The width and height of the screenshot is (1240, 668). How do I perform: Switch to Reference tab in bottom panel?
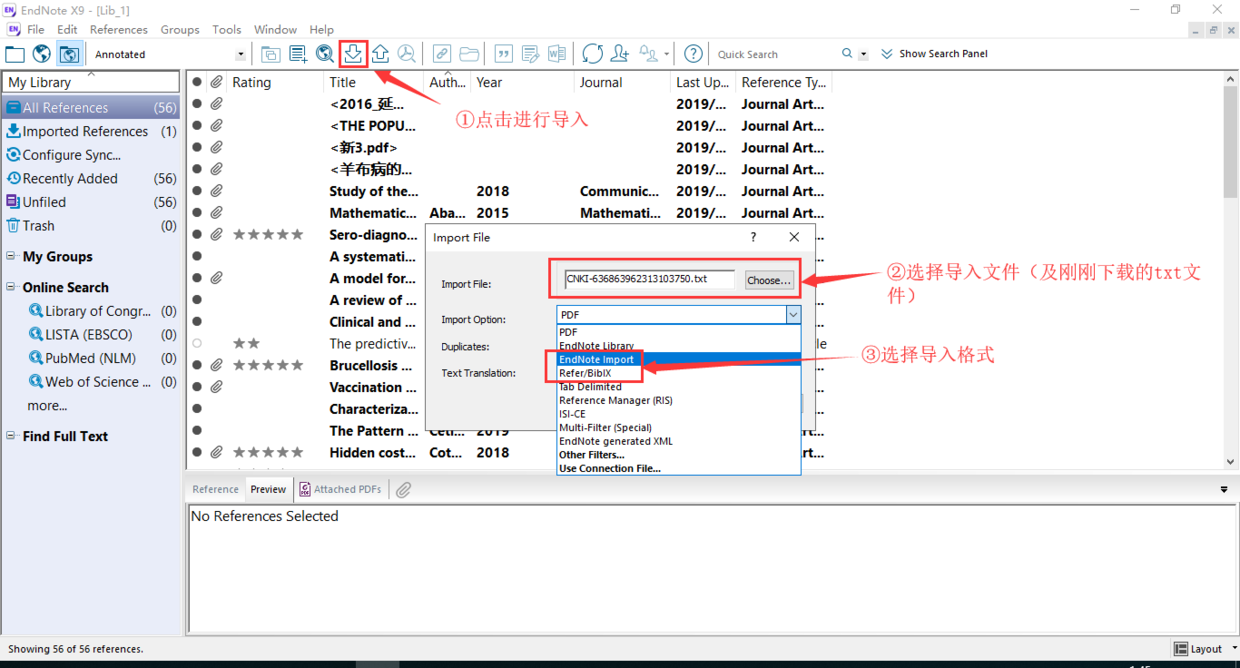[215, 489]
